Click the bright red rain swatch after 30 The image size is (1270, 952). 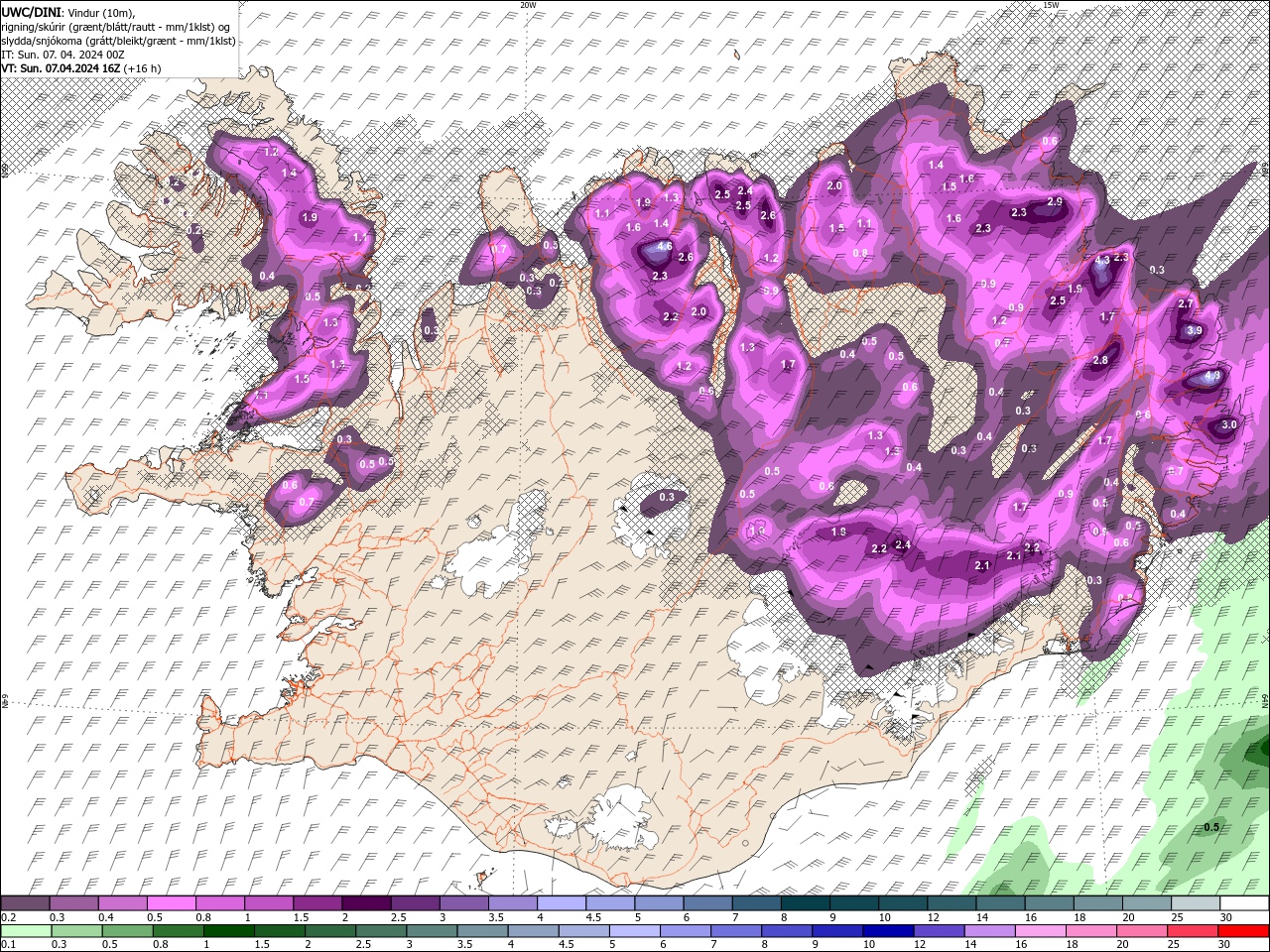(x=1244, y=931)
